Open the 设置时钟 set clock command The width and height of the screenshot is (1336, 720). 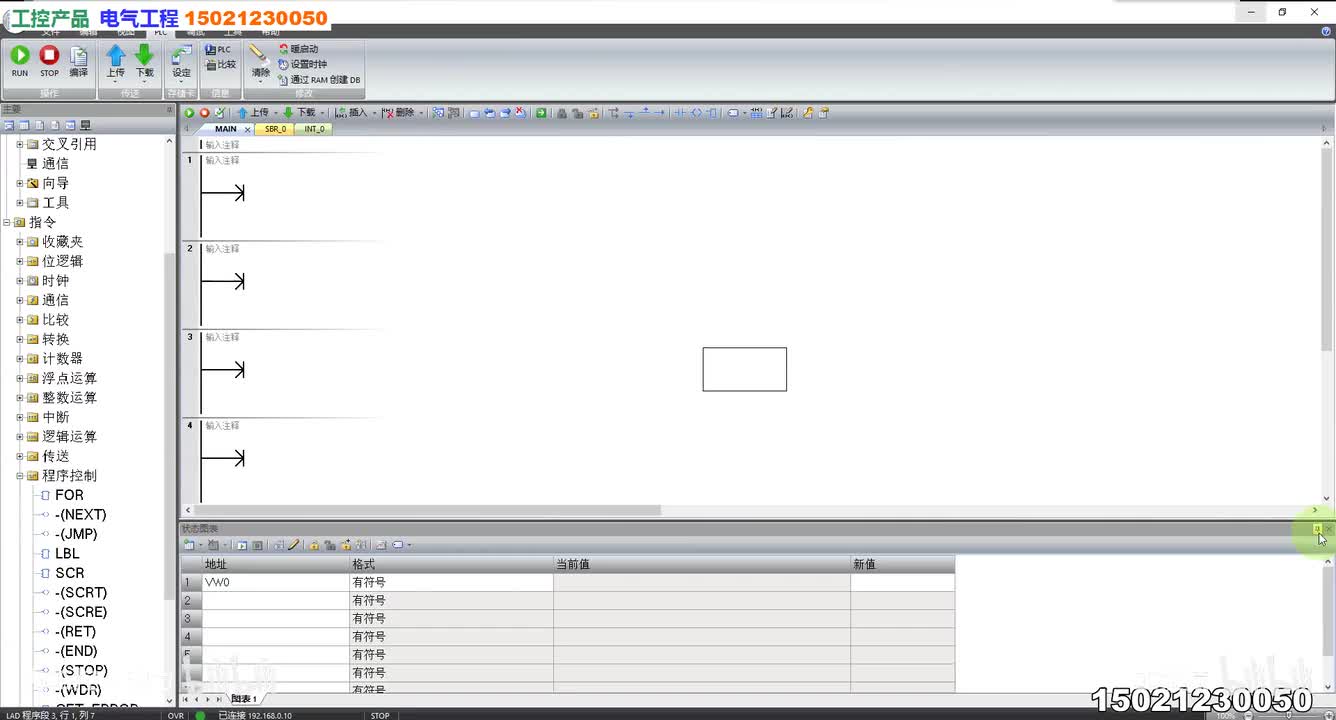pos(302,64)
